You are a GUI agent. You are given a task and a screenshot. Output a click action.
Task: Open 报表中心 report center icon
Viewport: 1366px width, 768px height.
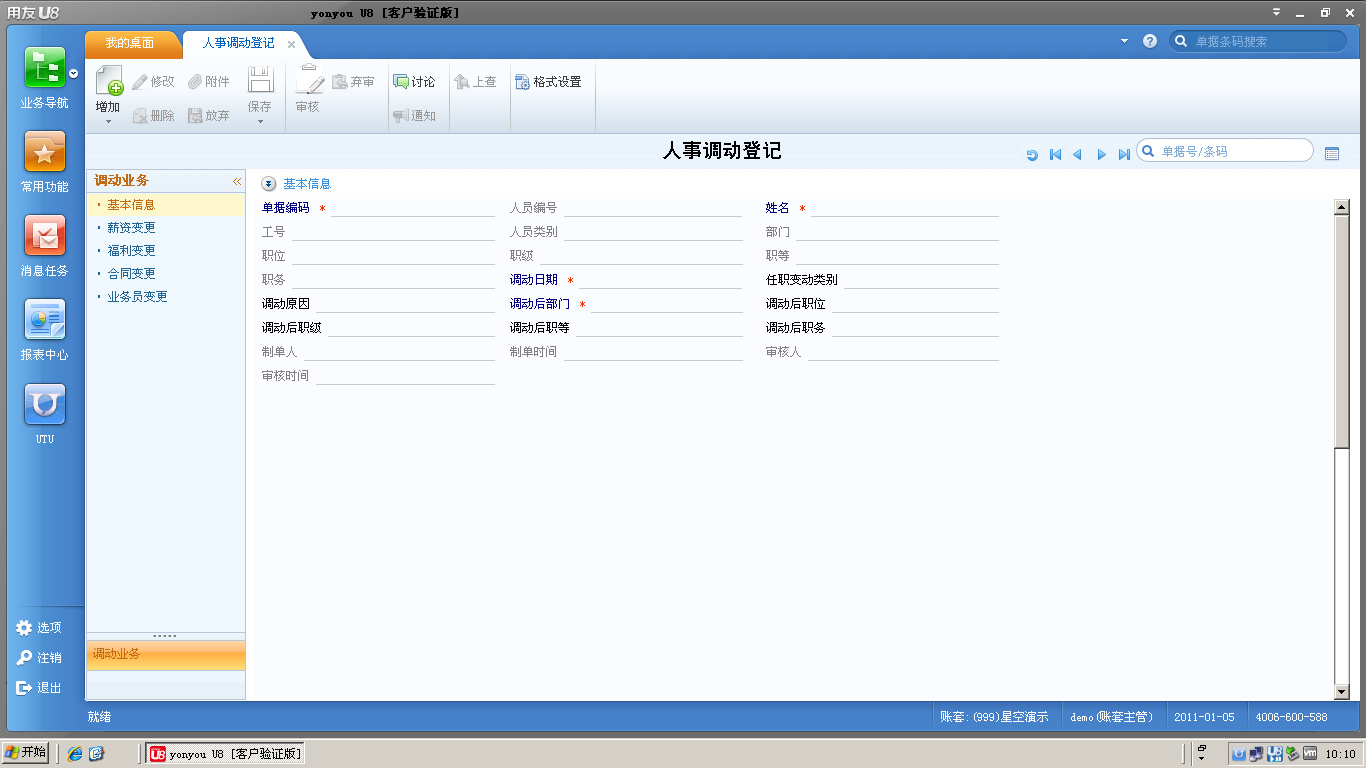(45, 319)
